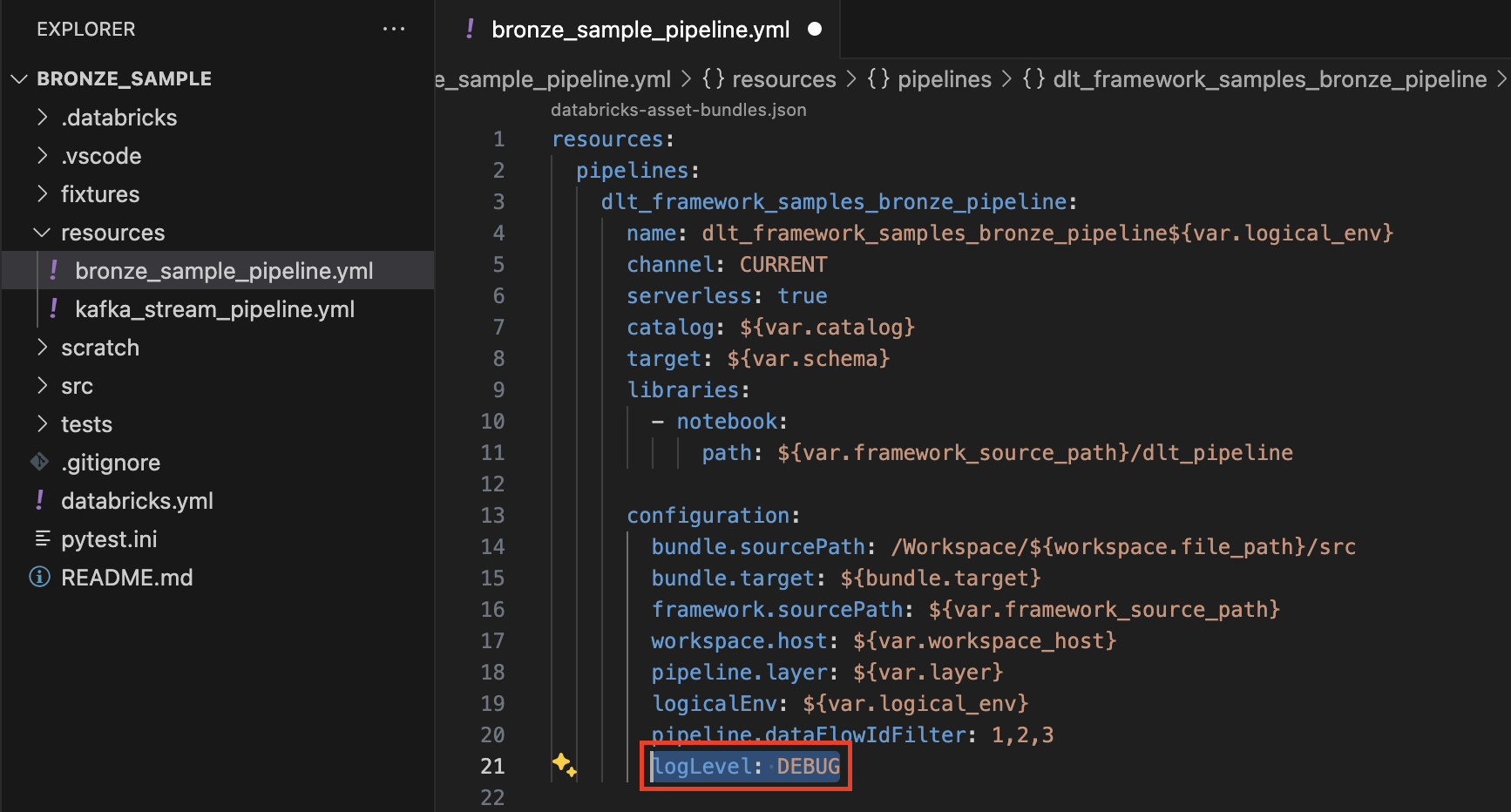1511x812 pixels.
Task: Click the YAML icon next to kafka_stream_pipeline.yml
Action: (53, 308)
